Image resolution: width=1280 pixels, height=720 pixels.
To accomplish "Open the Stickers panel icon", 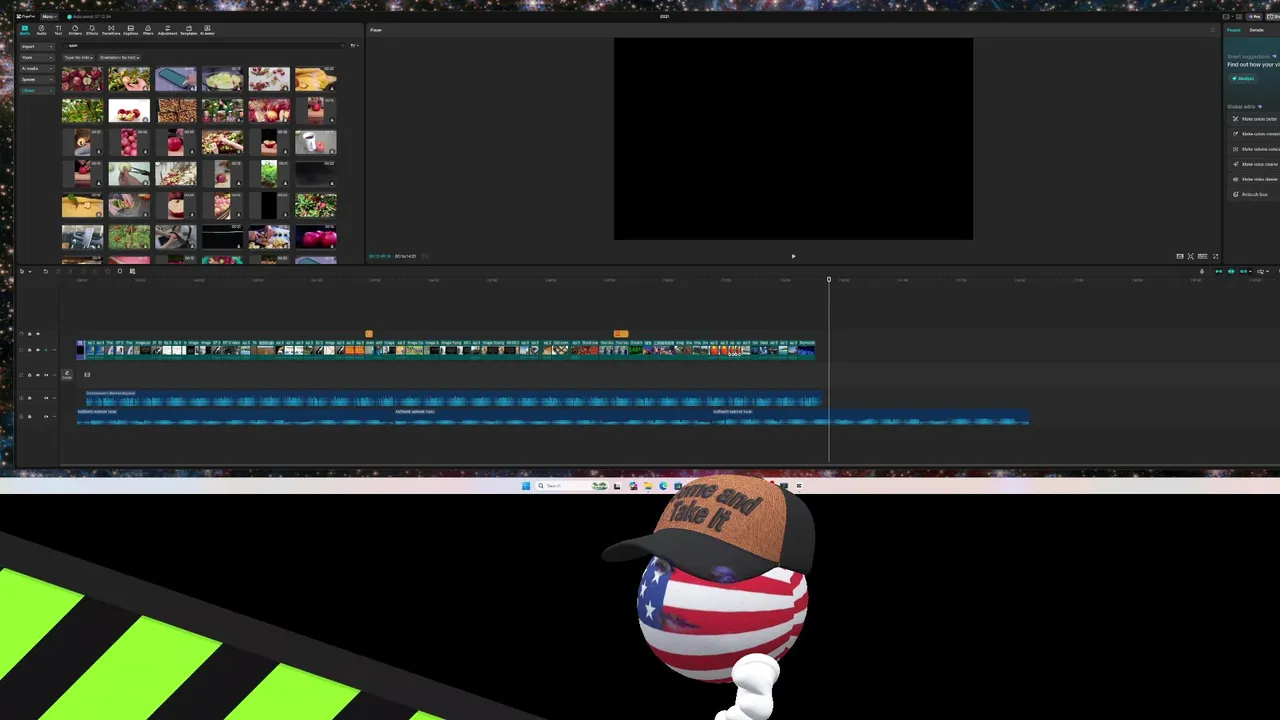I will click(x=75, y=30).
